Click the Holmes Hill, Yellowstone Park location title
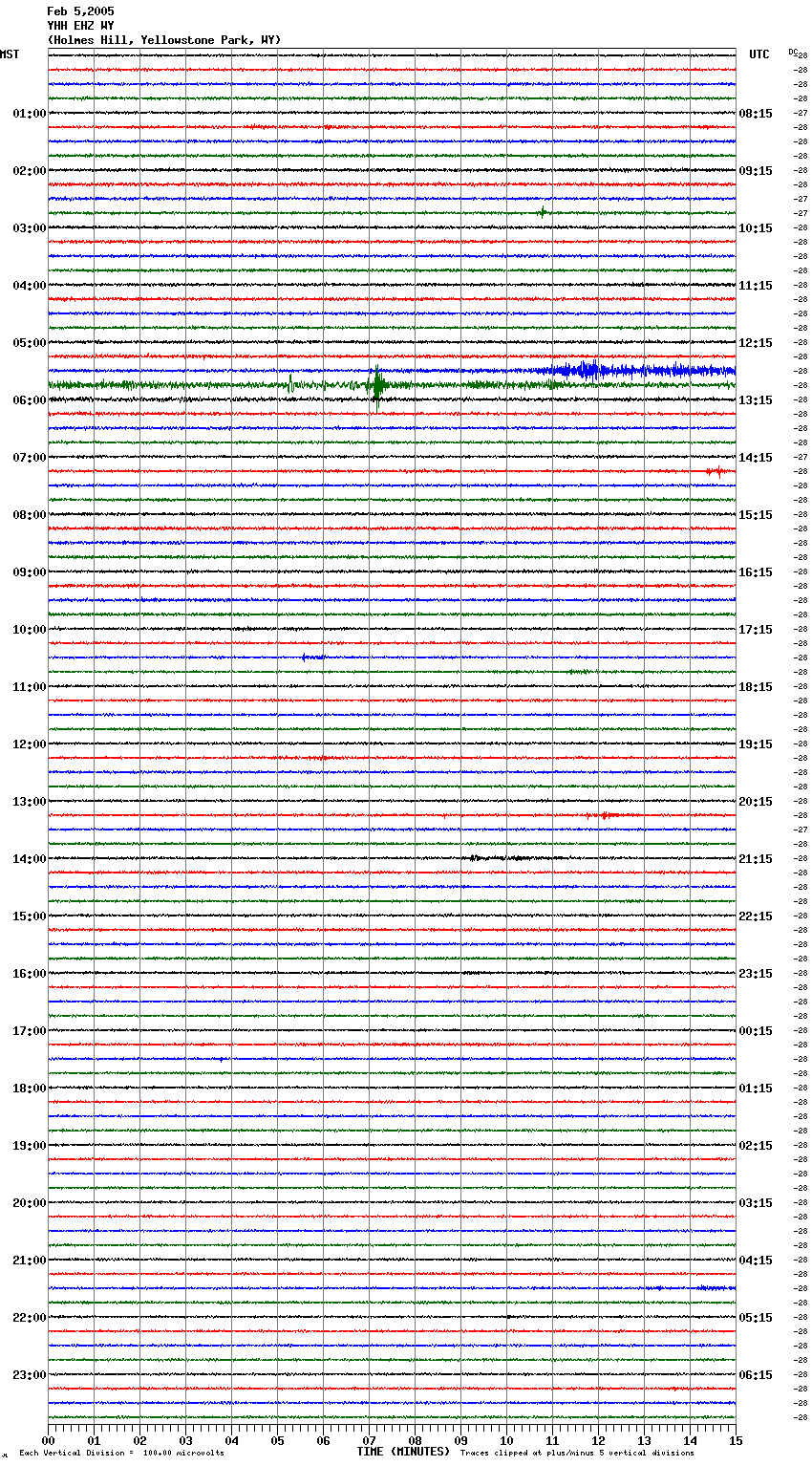Viewport: 812px width, 1466px height. 164,40
